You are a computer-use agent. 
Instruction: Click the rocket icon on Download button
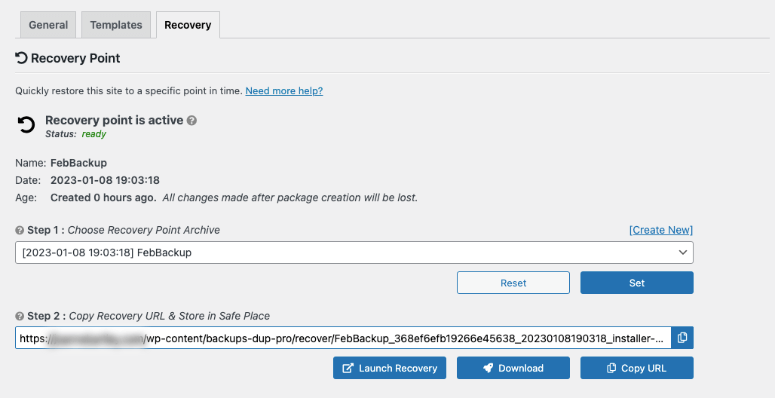pos(488,368)
